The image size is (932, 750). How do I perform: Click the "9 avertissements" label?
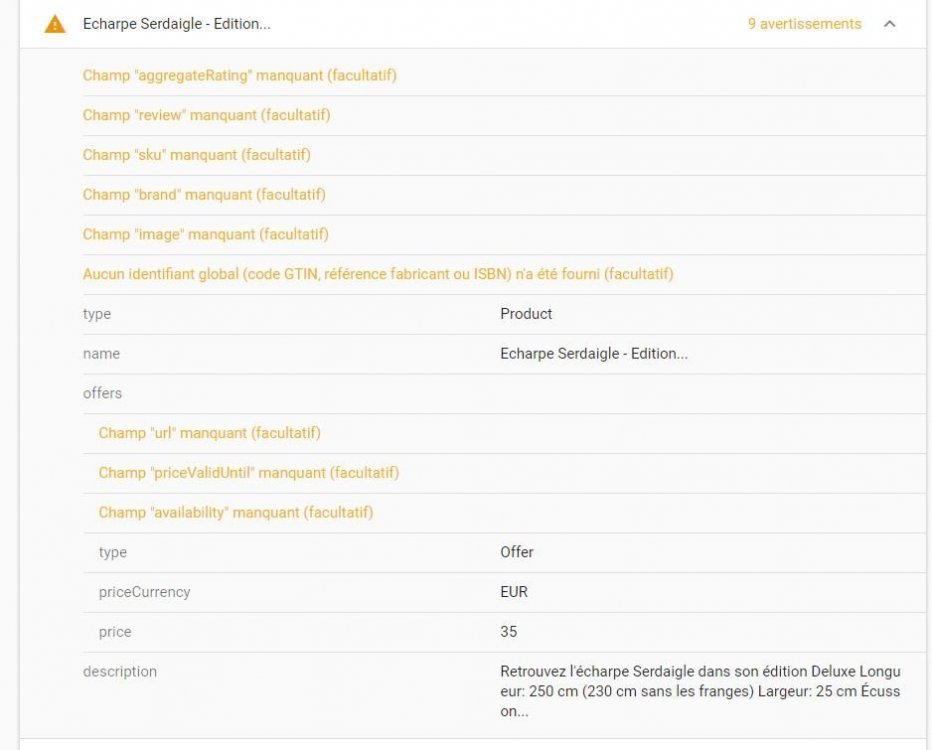pyautogui.click(x=804, y=24)
